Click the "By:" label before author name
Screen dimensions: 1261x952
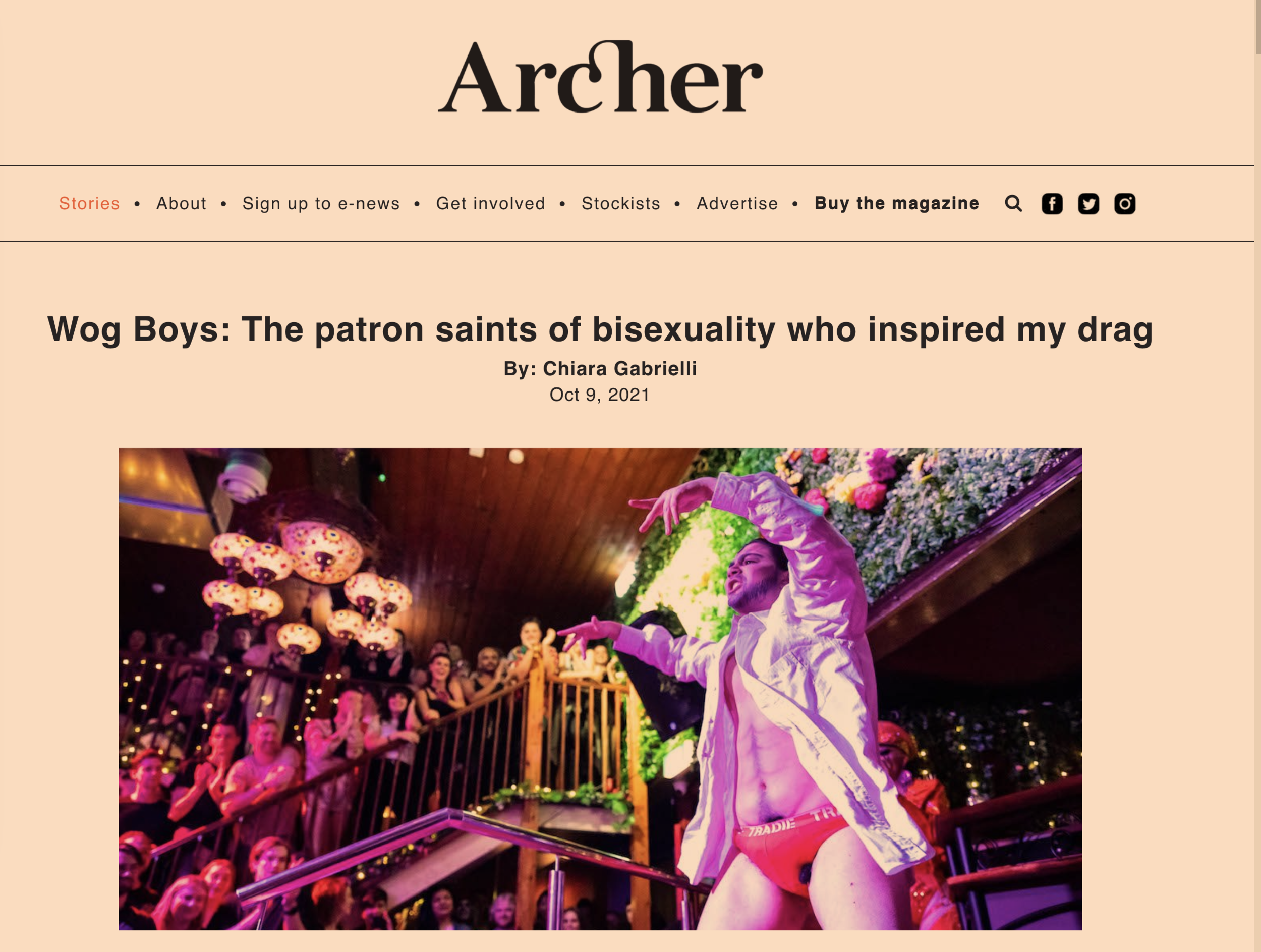click(x=520, y=369)
